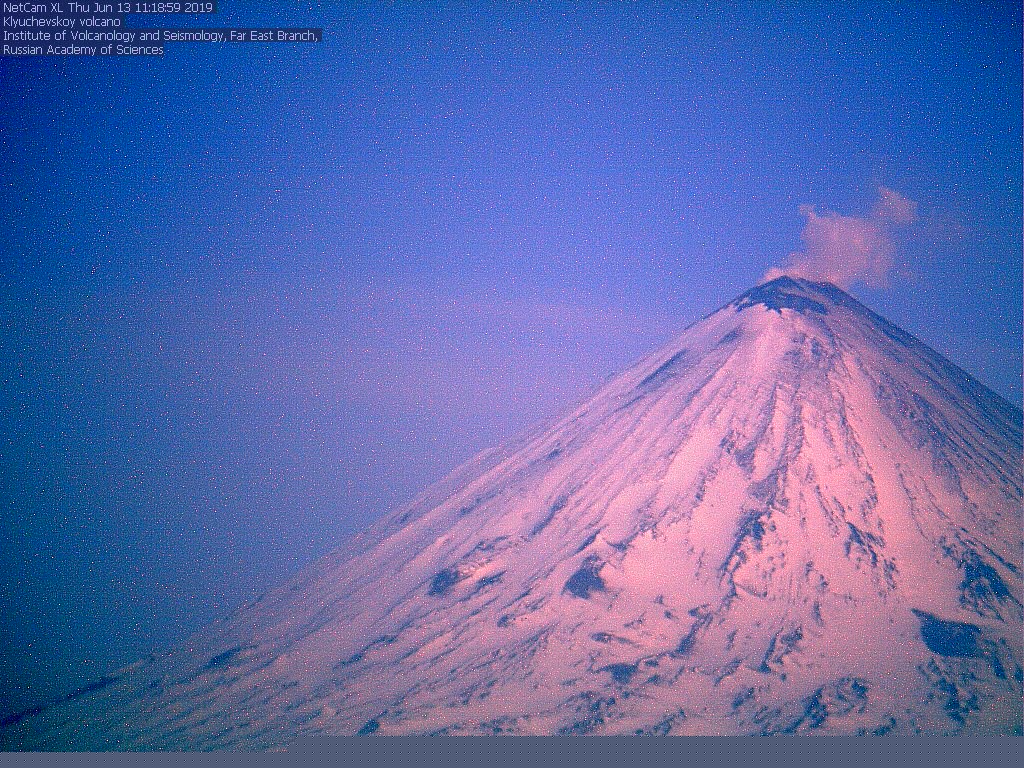Click the 'Institute of Volcanology and Seismology' line
1024x768 pixels.
point(161,36)
